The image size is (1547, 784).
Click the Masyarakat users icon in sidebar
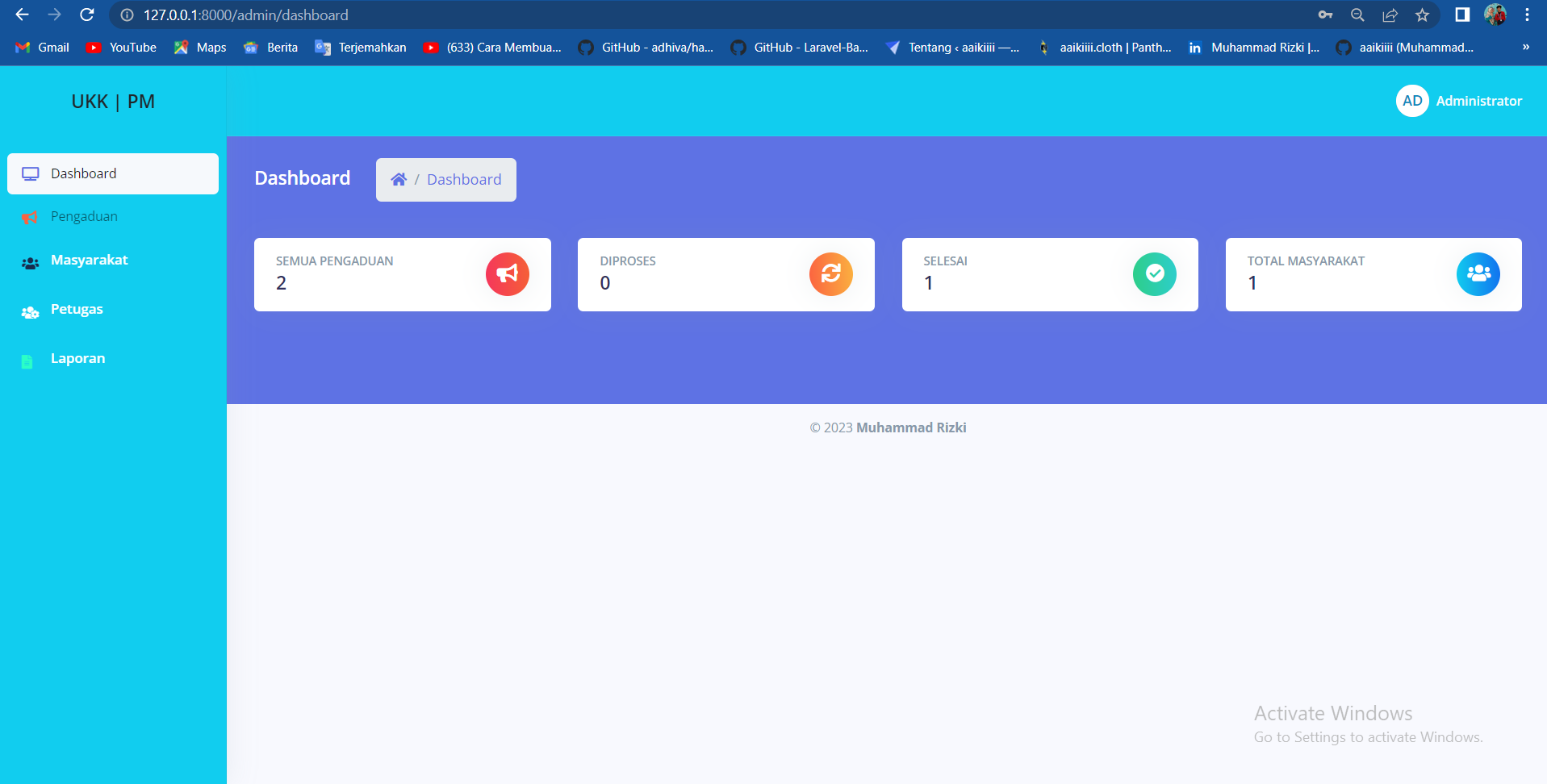click(30, 263)
